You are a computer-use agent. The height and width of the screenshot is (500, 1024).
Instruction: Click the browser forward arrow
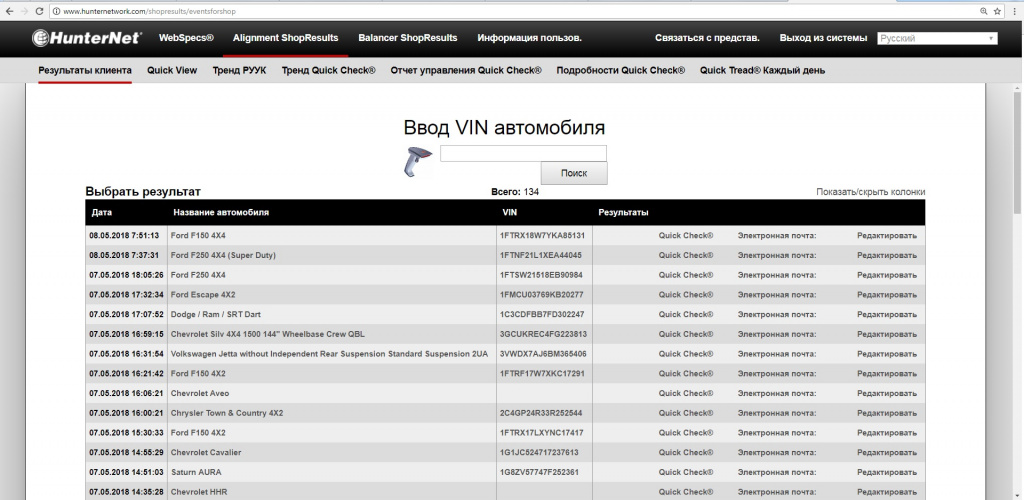25,11
